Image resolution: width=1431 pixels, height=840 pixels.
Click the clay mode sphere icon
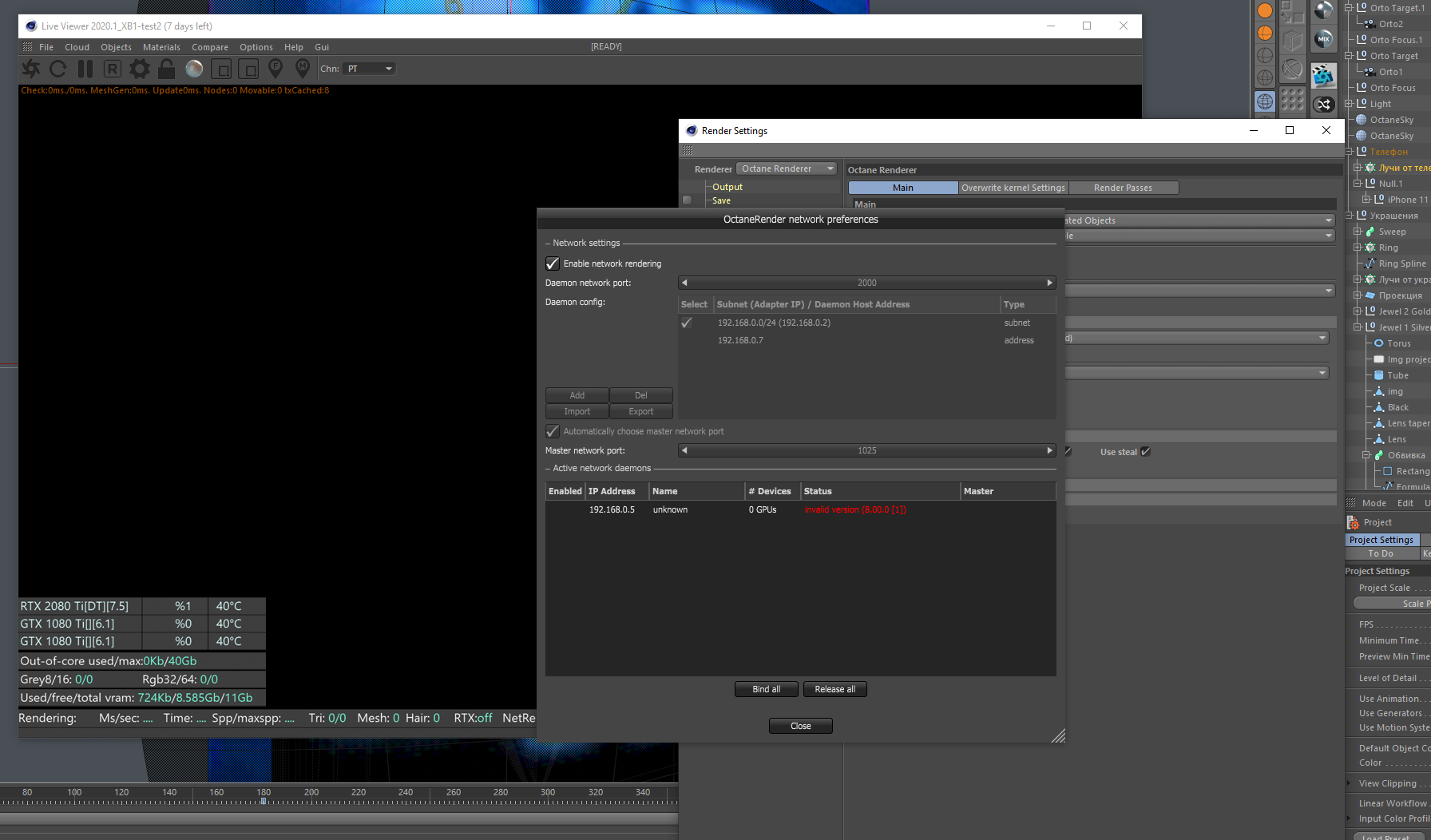click(x=194, y=69)
